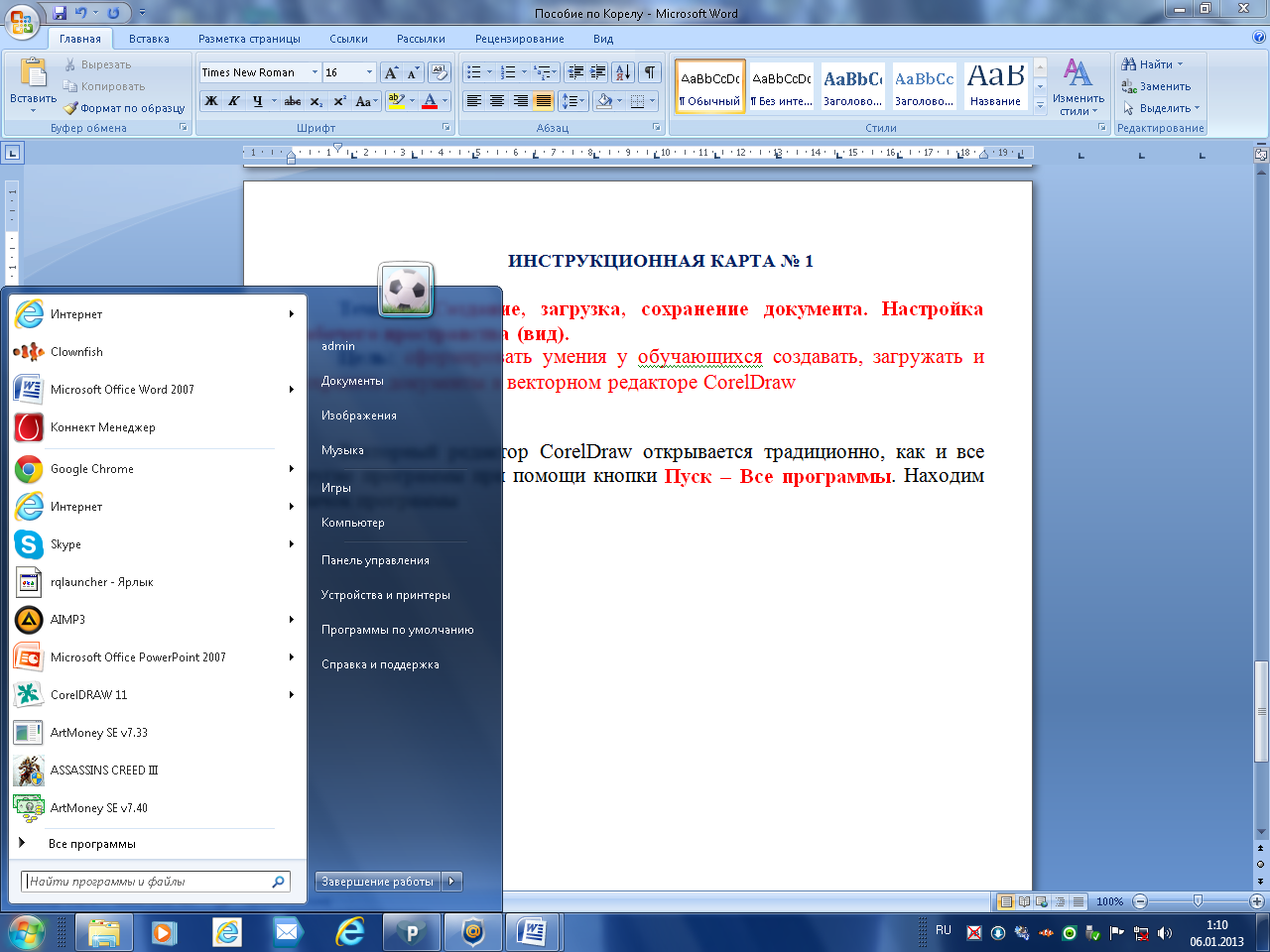Open Компьютер in Start menu
This screenshot has width=1270, height=952.
coord(353,523)
